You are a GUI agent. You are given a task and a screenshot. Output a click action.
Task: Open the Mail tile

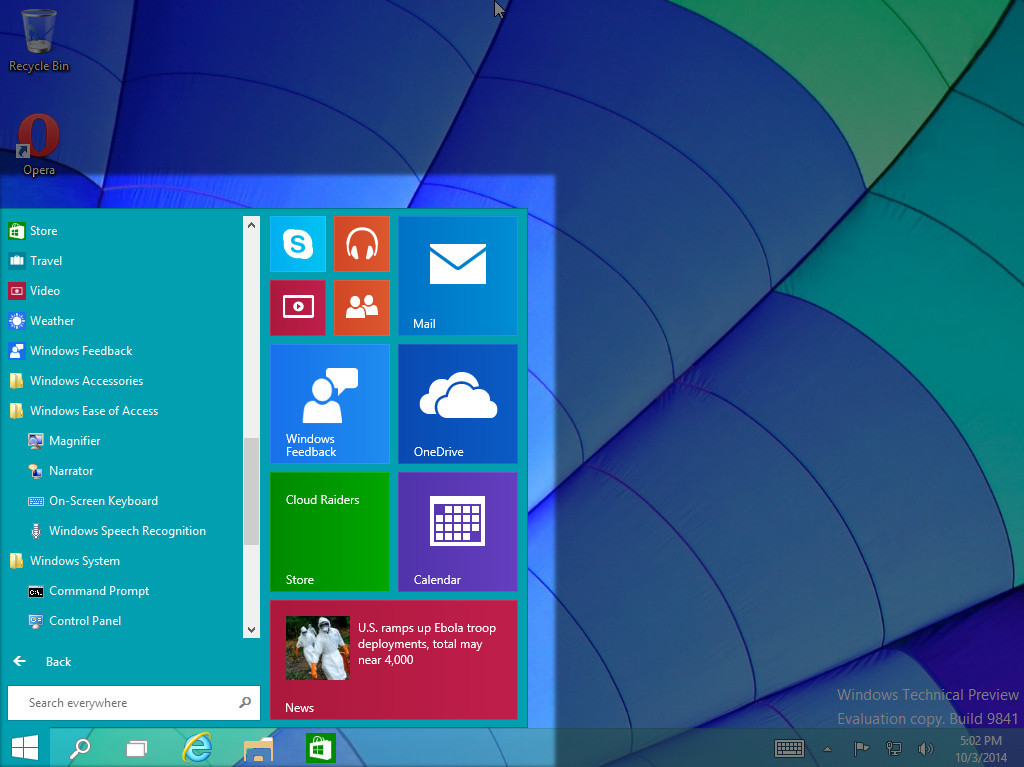point(458,276)
